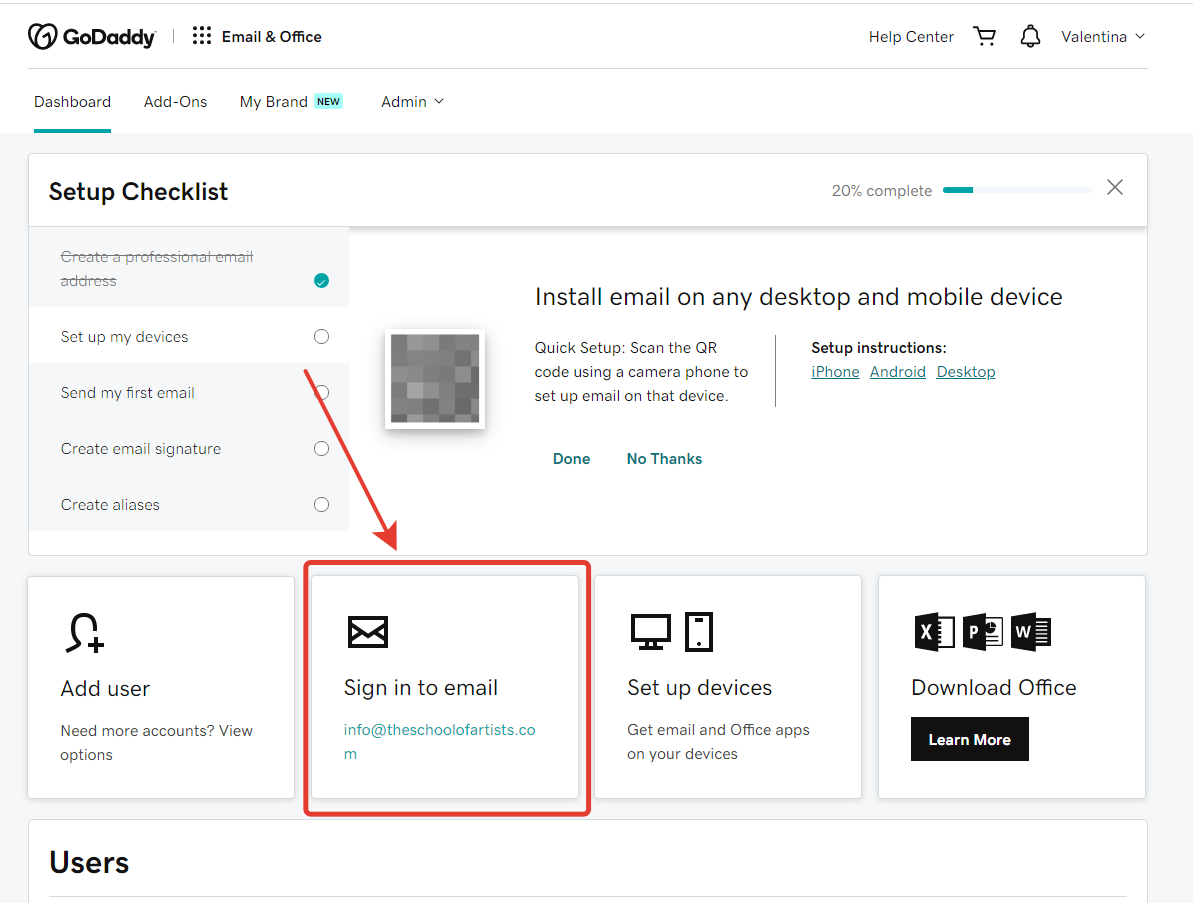The image size is (1193, 903).
Task: Open iPhone setup instructions
Action: (835, 372)
